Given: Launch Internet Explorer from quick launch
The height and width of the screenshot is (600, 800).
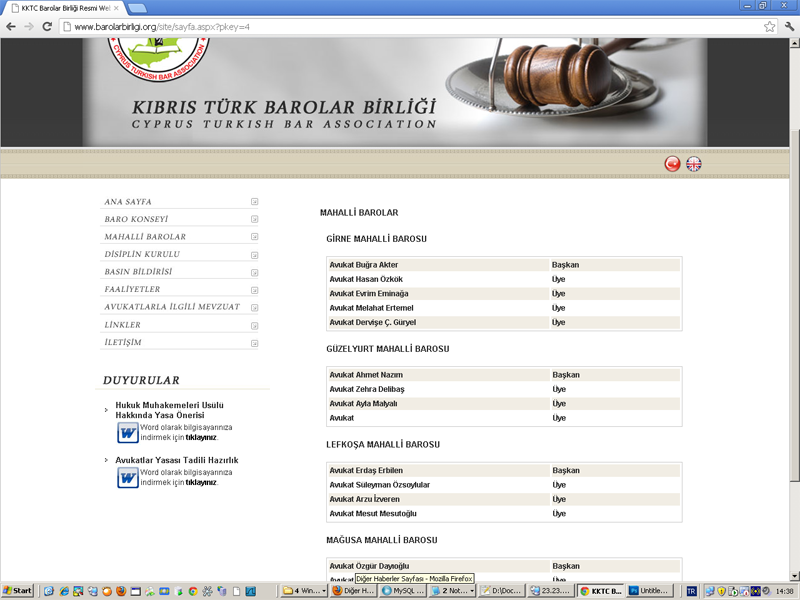Looking at the screenshot, I should pos(64,591).
